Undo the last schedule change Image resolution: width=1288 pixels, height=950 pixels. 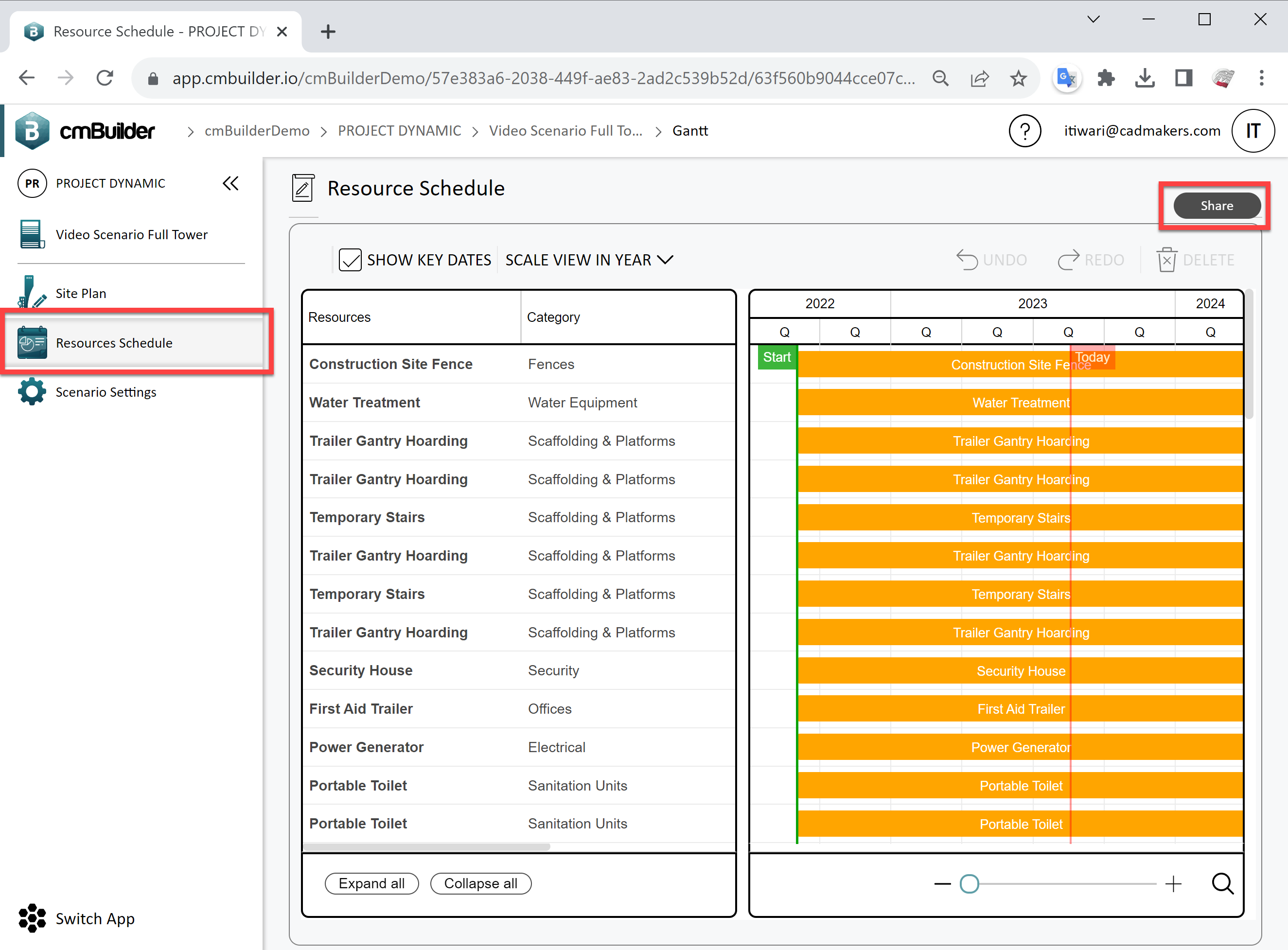[x=968, y=259]
